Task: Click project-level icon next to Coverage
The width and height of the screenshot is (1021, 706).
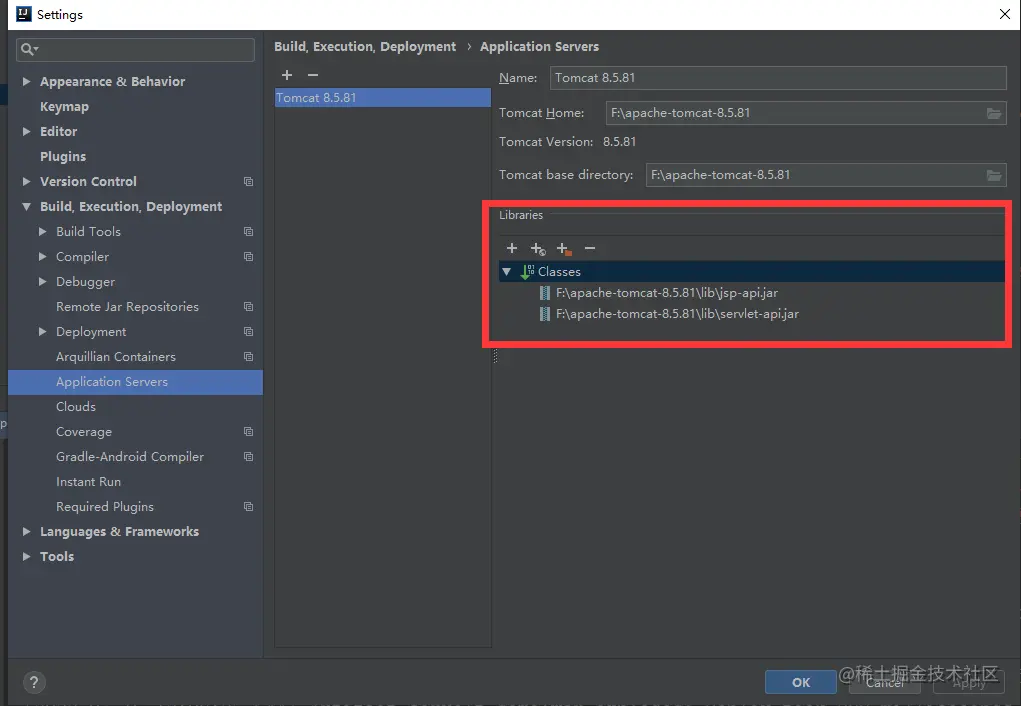Action: click(248, 432)
